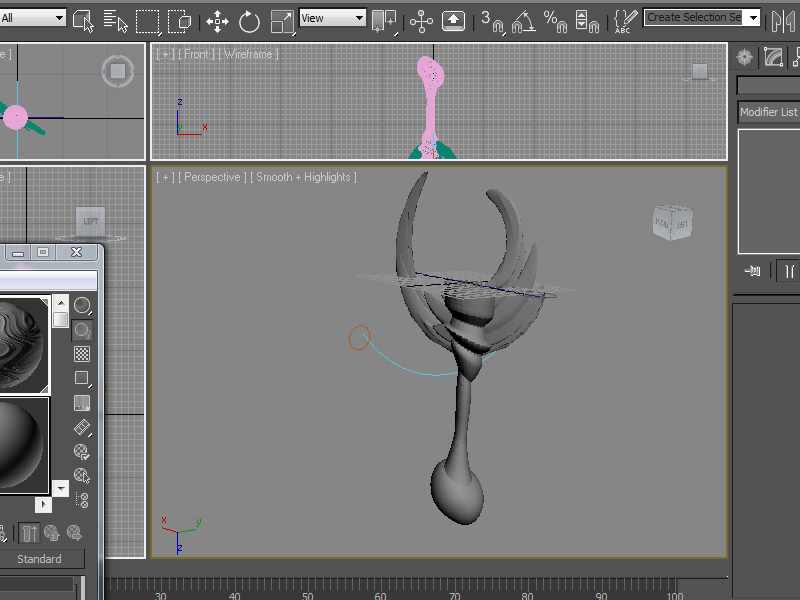The width and height of the screenshot is (800, 600).
Task: Open the All selection filter dropdown
Action: pos(33,18)
